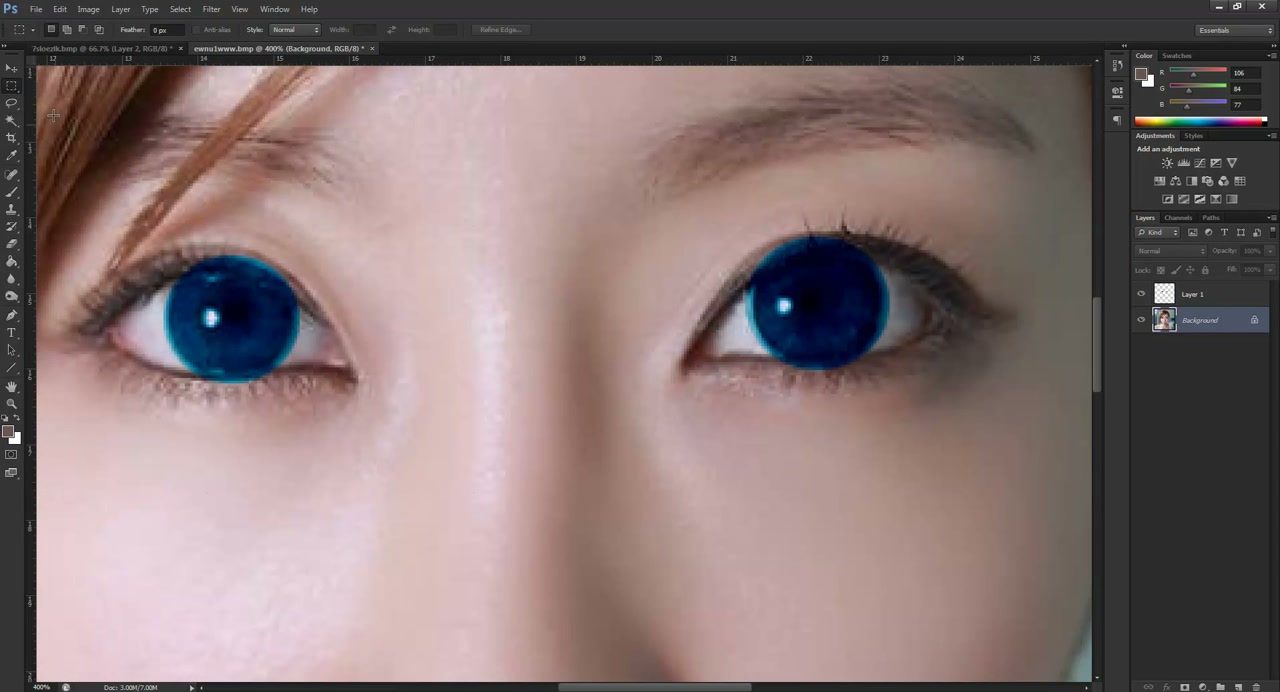This screenshot has height=692, width=1280.
Task: Swap width and height values button
Action: 391,30
